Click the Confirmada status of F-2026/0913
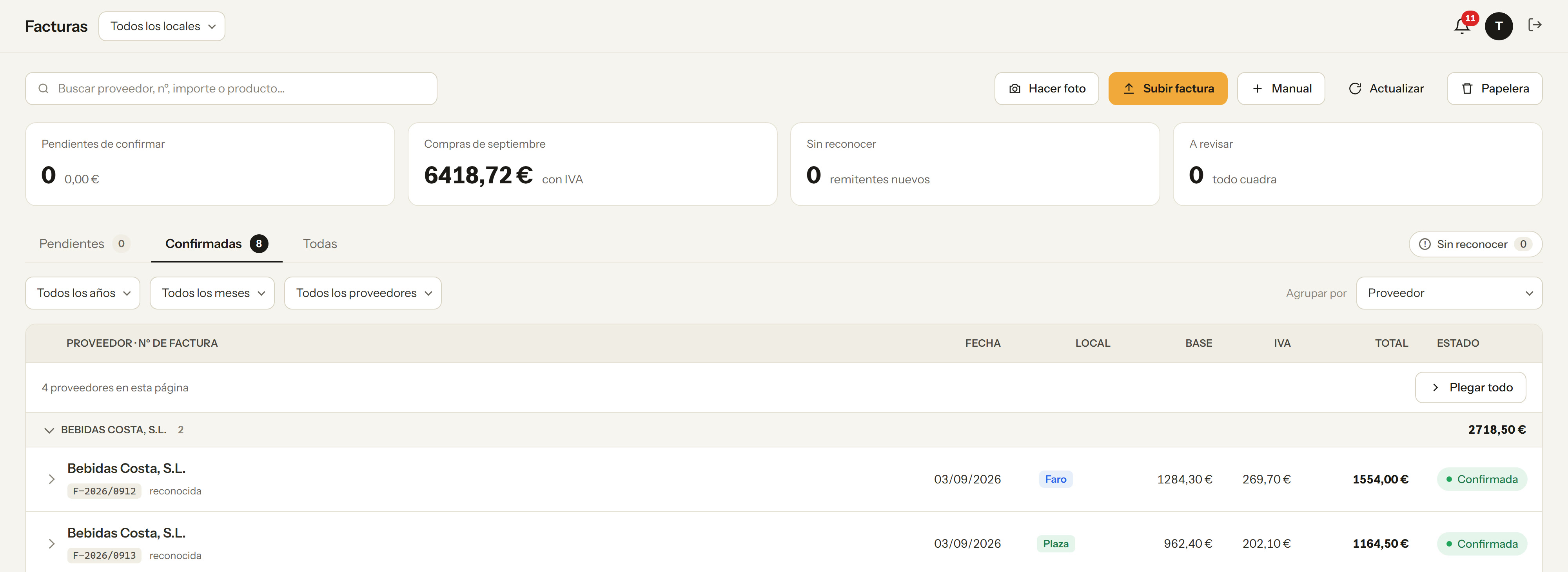The height and width of the screenshot is (572, 1568). coord(1482,544)
